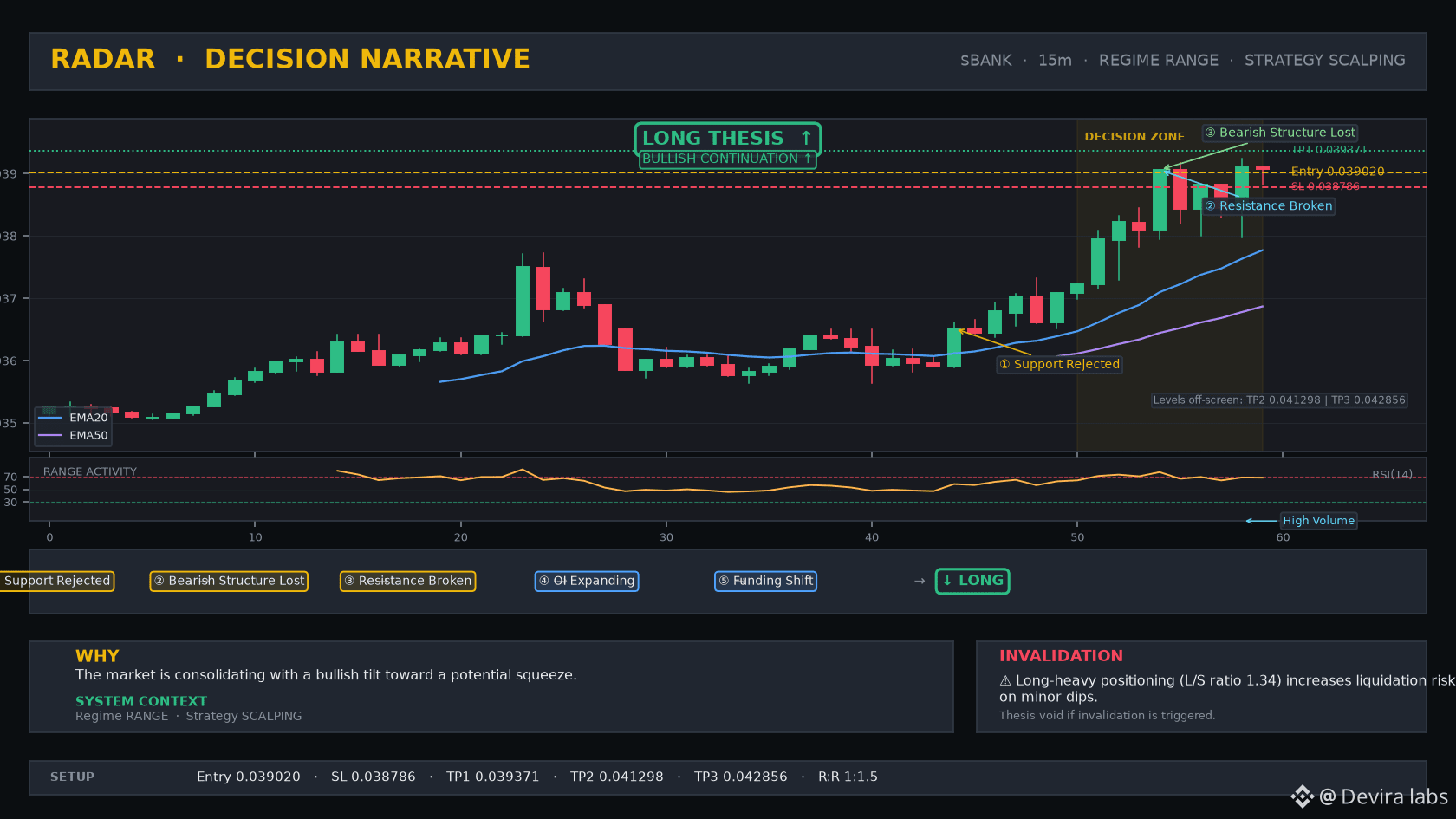1456x819 pixels.
Task: Click REGIME RANGE in the header
Action: click(x=1158, y=61)
